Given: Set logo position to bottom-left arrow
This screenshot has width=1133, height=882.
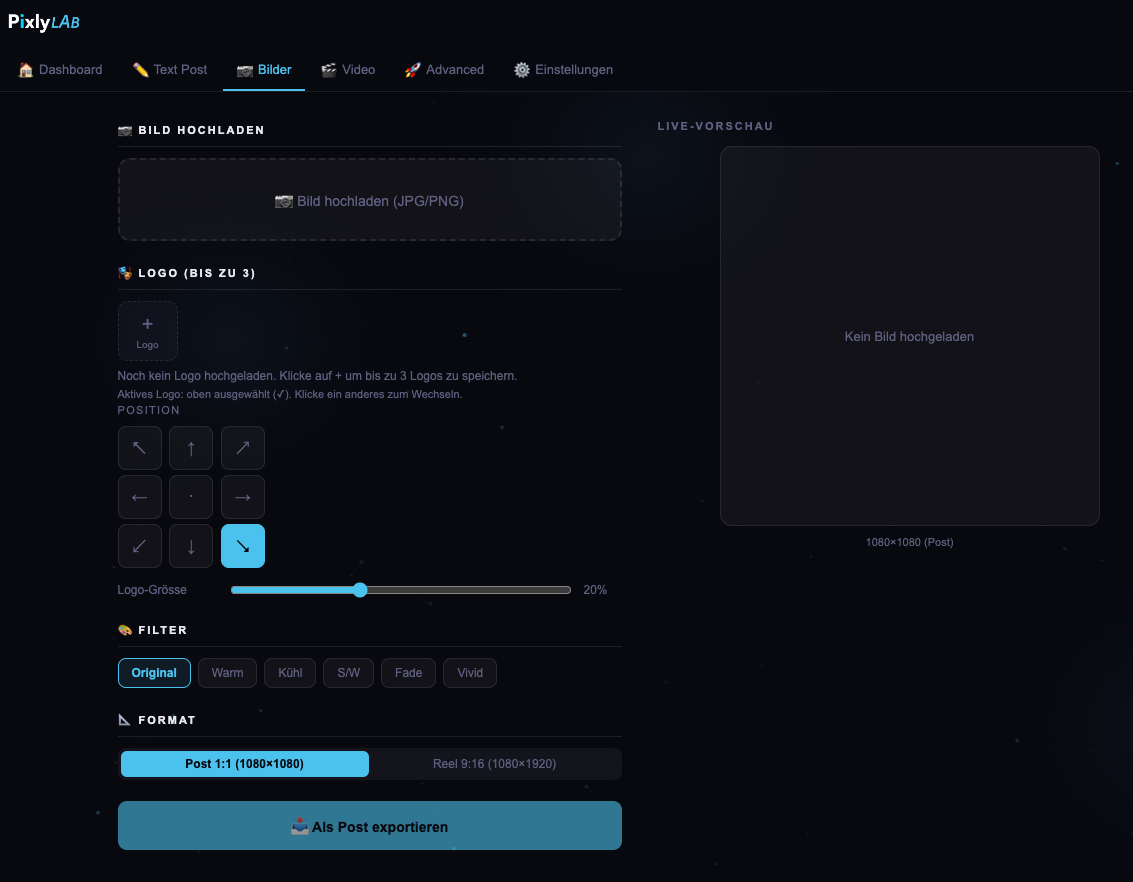Looking at the screenshot, I should point(139,546).
